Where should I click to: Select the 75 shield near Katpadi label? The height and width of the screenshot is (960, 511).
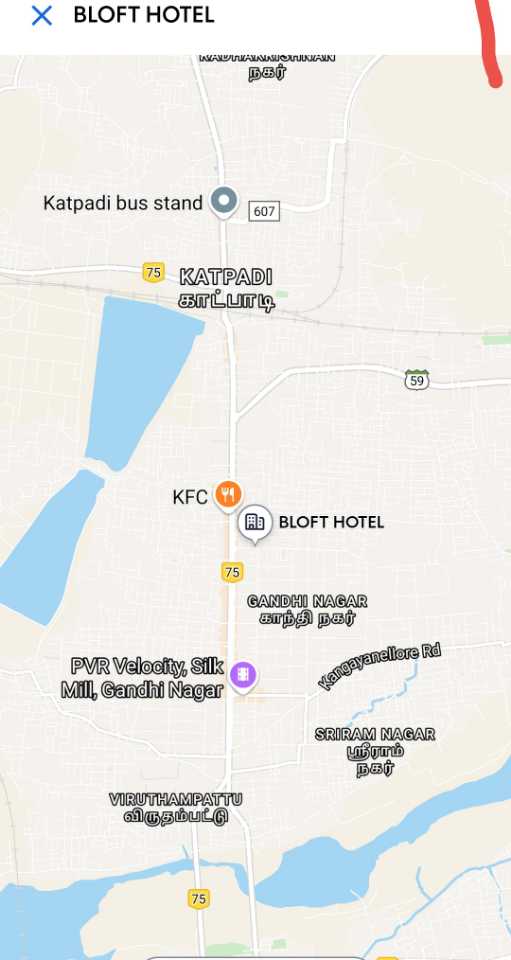154,272
